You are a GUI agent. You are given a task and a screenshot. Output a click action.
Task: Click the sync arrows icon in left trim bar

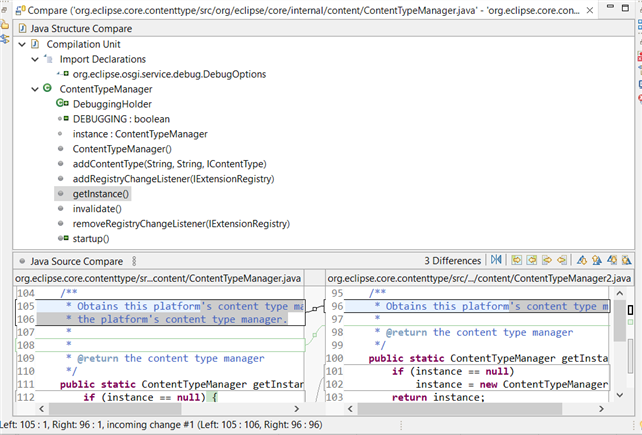pos(4,39)
